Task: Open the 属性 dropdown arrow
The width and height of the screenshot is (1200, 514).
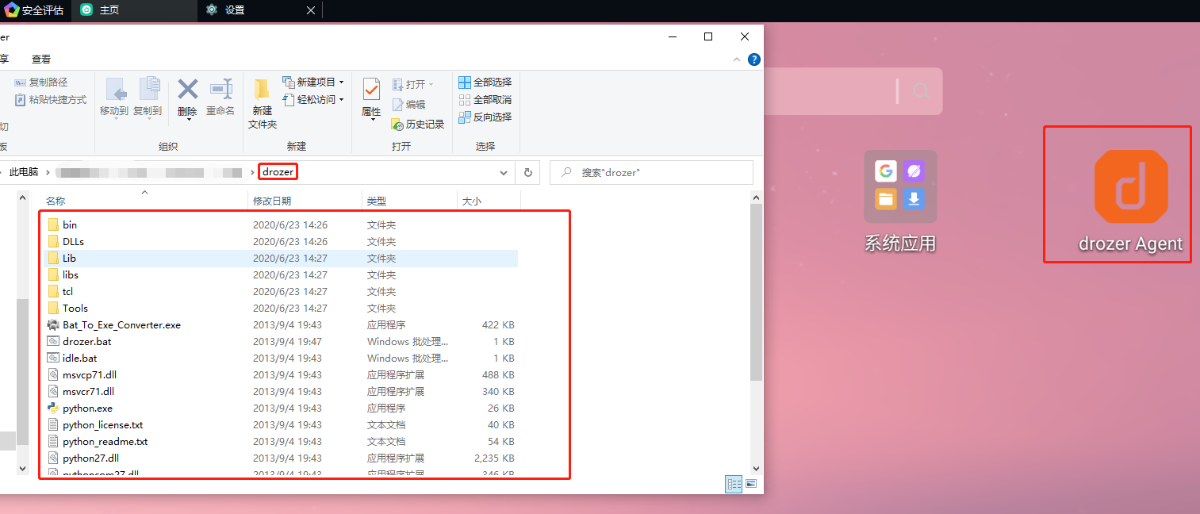Action: 372,121
